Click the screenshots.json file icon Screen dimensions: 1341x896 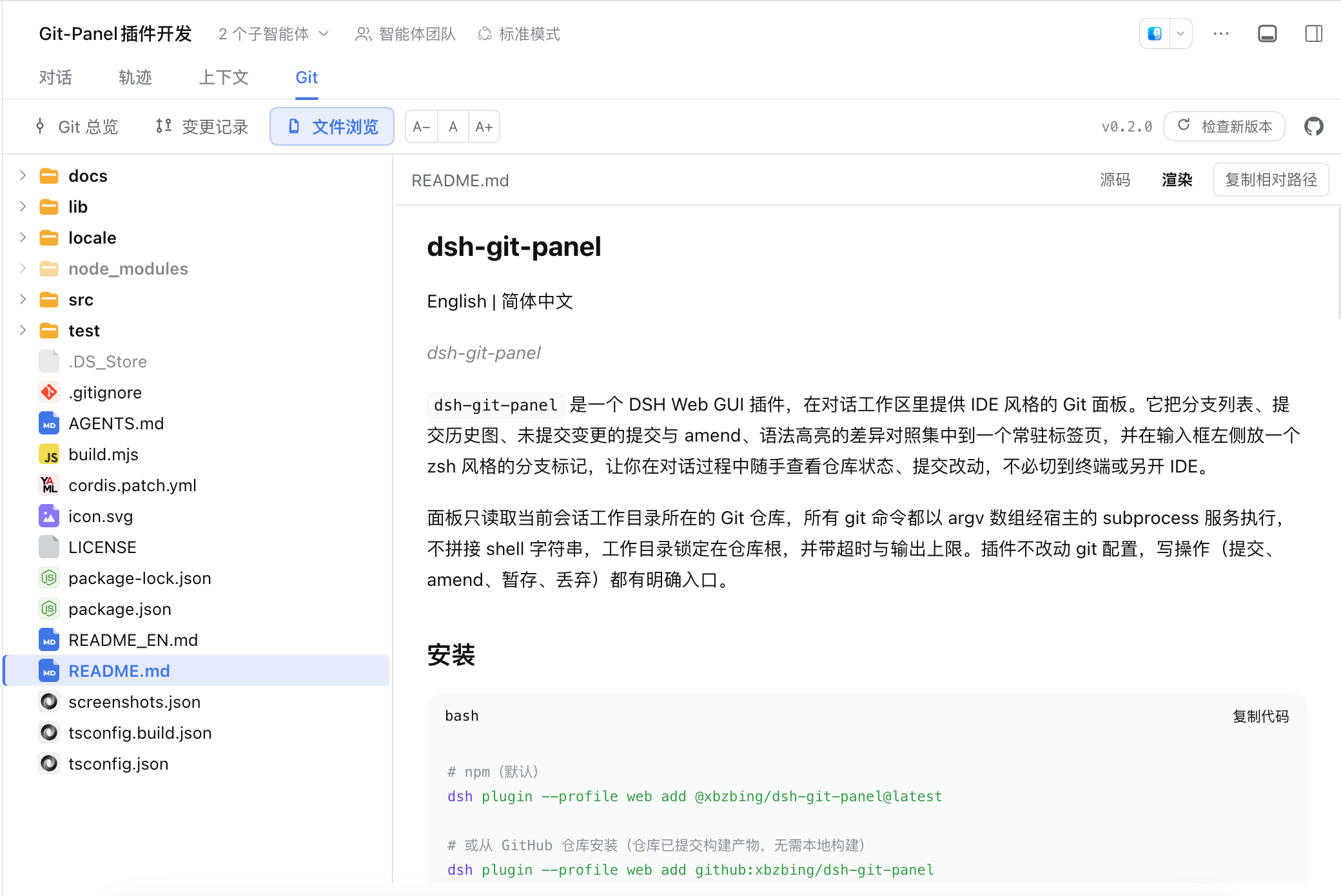(x=49, y=701)
